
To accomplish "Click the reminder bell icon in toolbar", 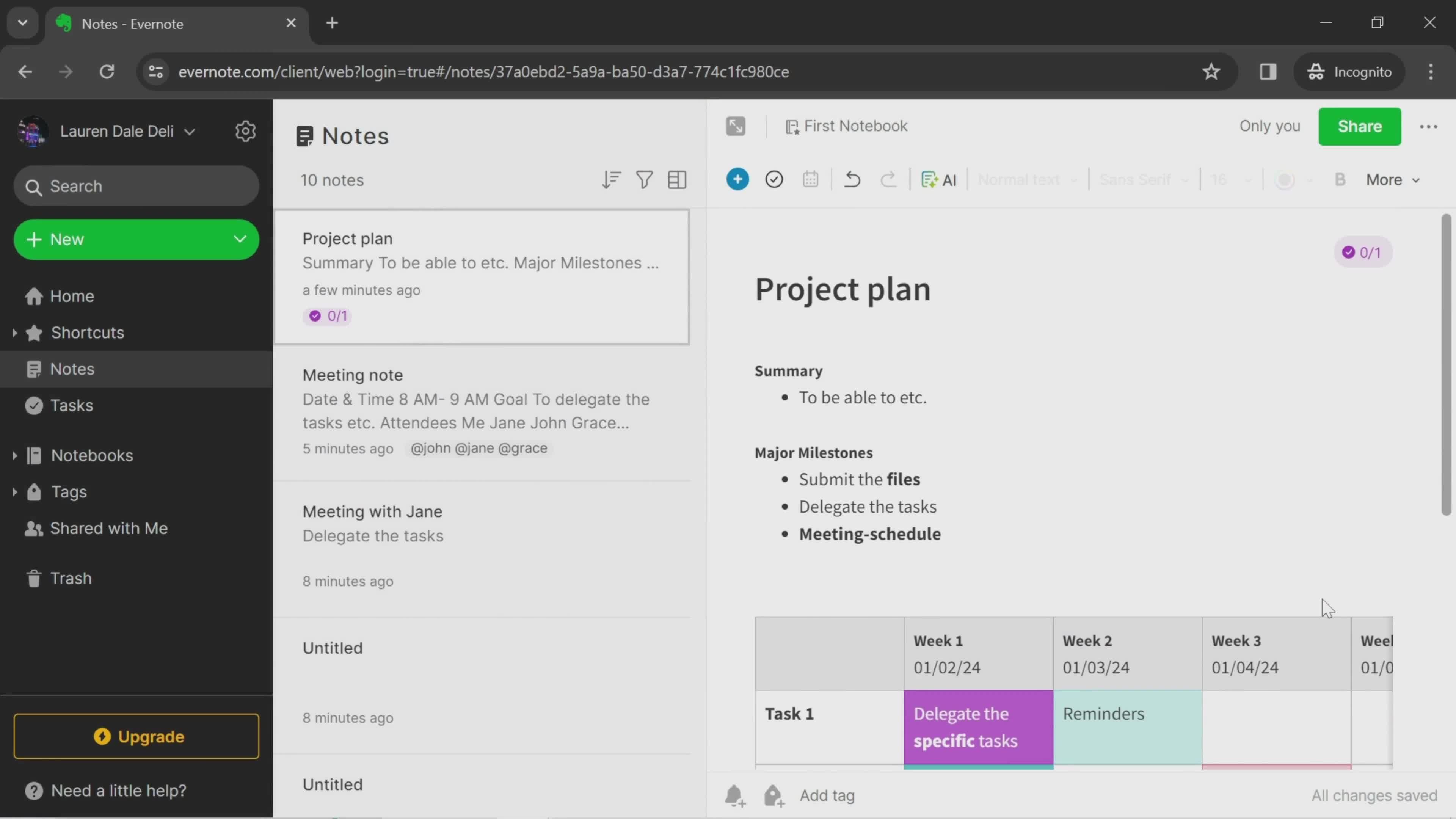I will (x=734, y=795).
